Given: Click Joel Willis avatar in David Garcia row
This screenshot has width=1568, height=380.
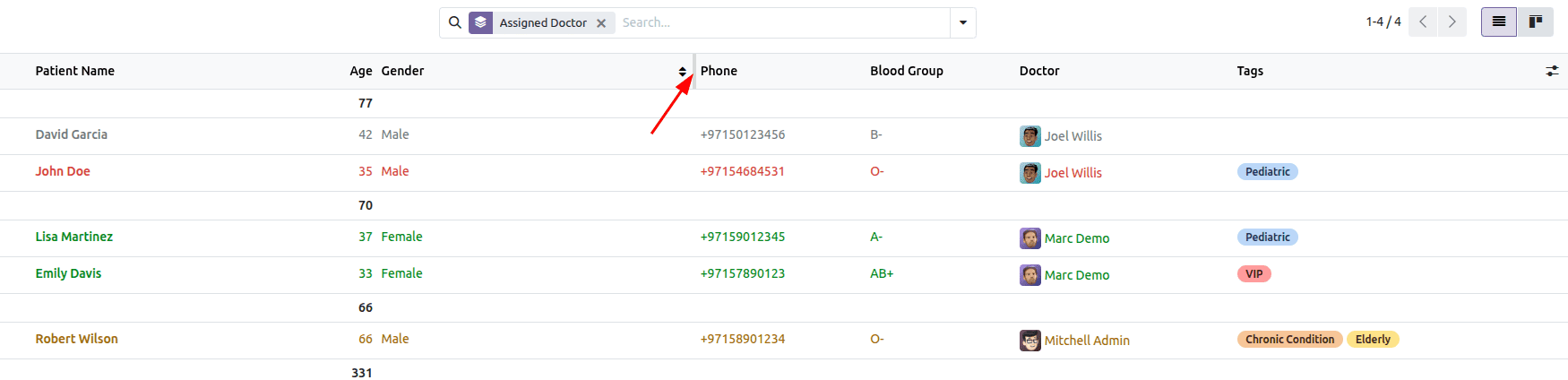Looking at the screenshot, I should coord(1030,136).
